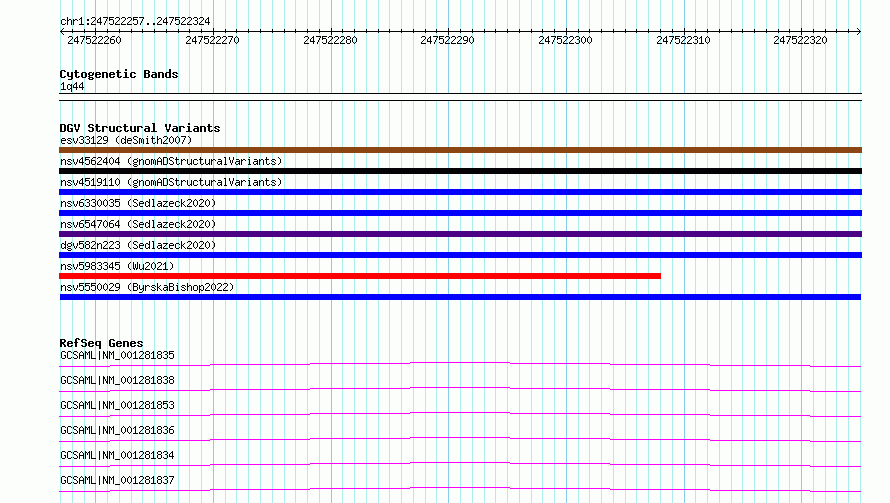Click the esv33129 (deSmith2007) label

126,140
